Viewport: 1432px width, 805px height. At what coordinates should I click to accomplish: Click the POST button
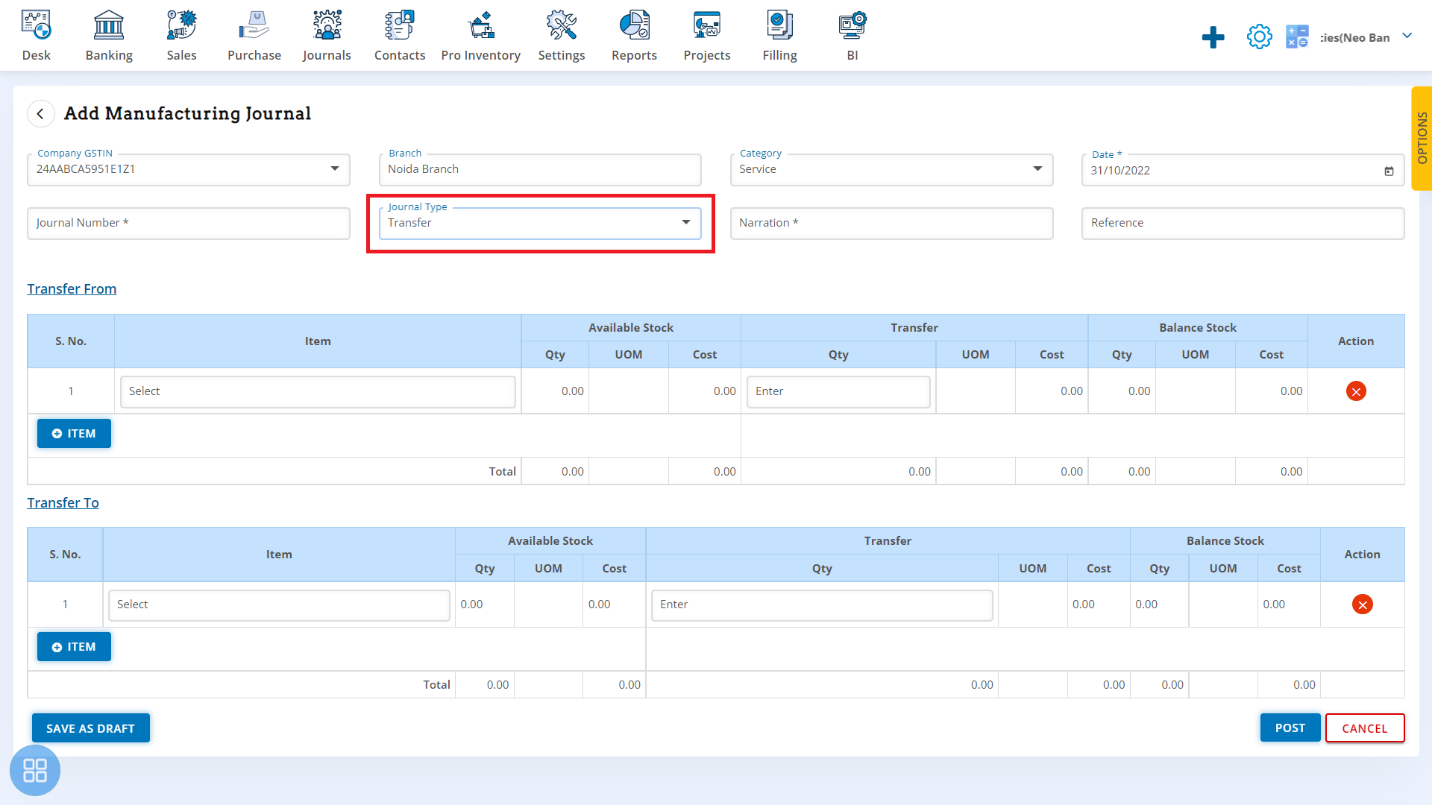click(x=1290, y=727)
